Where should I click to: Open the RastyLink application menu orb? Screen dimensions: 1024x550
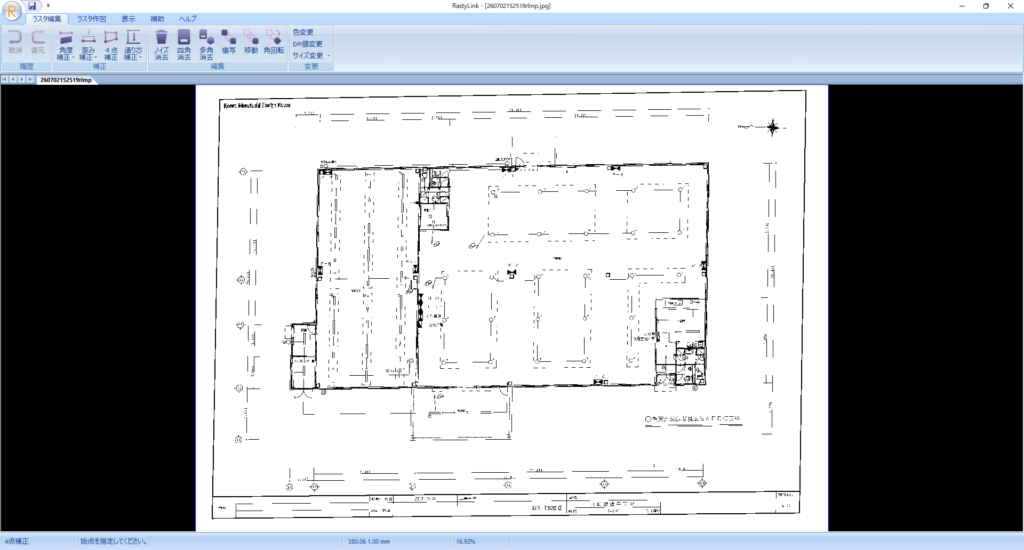pos(11,11)
